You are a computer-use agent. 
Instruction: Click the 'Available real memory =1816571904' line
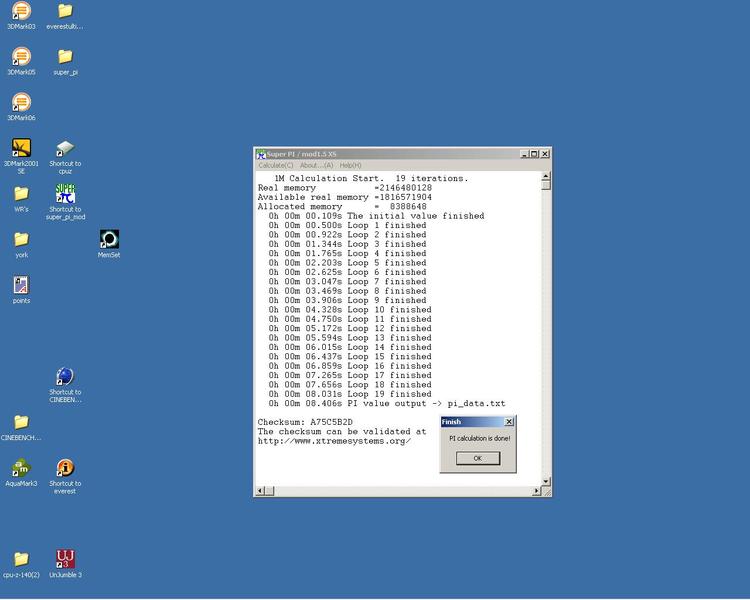(345, 197)
